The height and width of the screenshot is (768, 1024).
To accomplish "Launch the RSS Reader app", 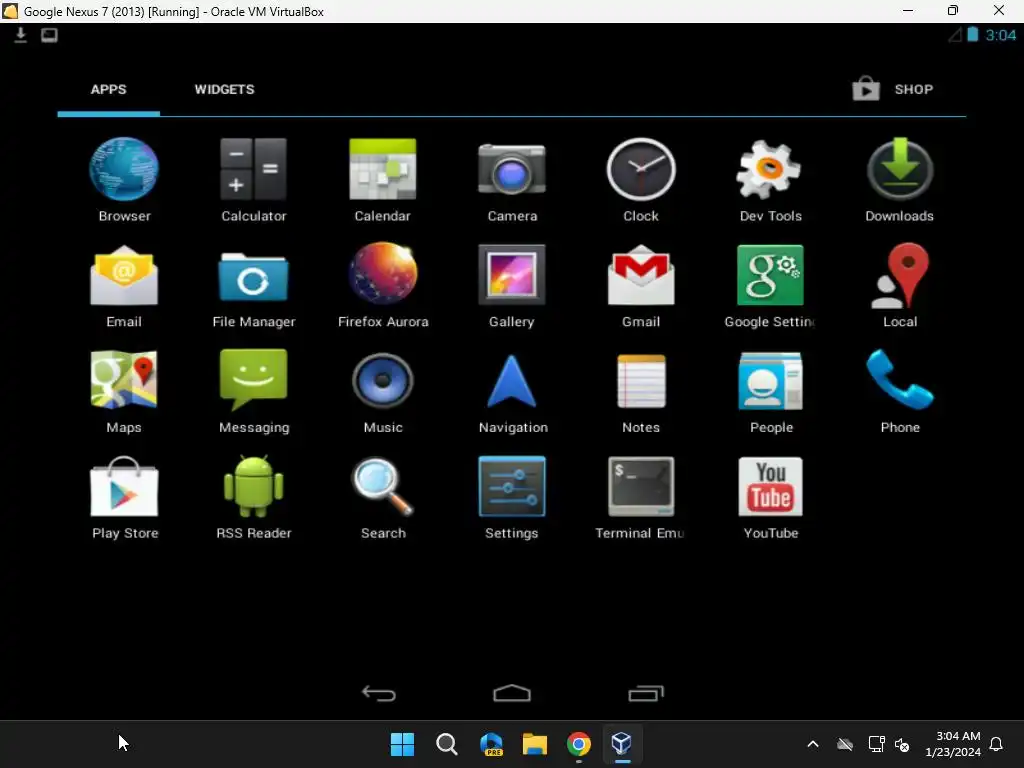I will click(x=253, y=498).
